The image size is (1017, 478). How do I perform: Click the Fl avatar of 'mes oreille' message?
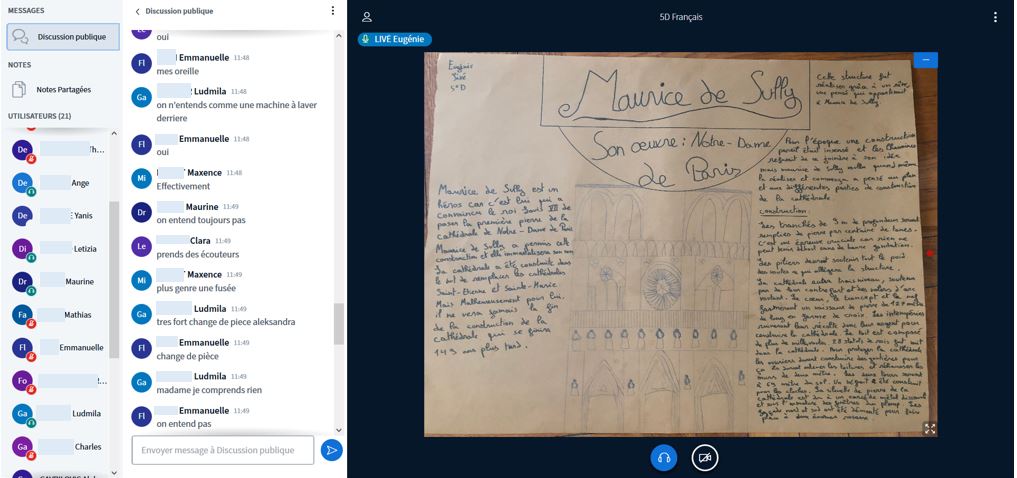click(141, 64)
